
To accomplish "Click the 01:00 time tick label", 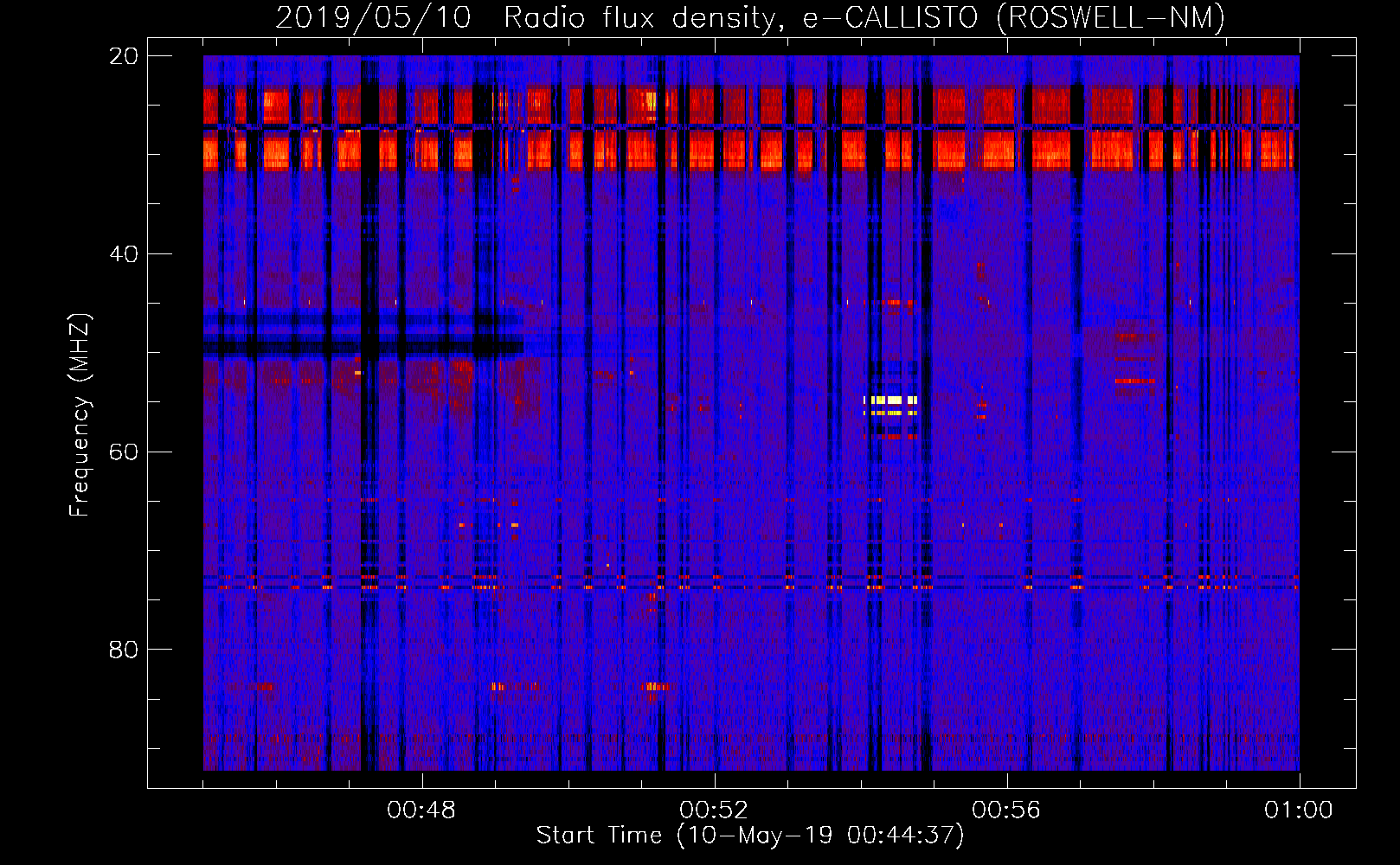I will [1299, 811].
